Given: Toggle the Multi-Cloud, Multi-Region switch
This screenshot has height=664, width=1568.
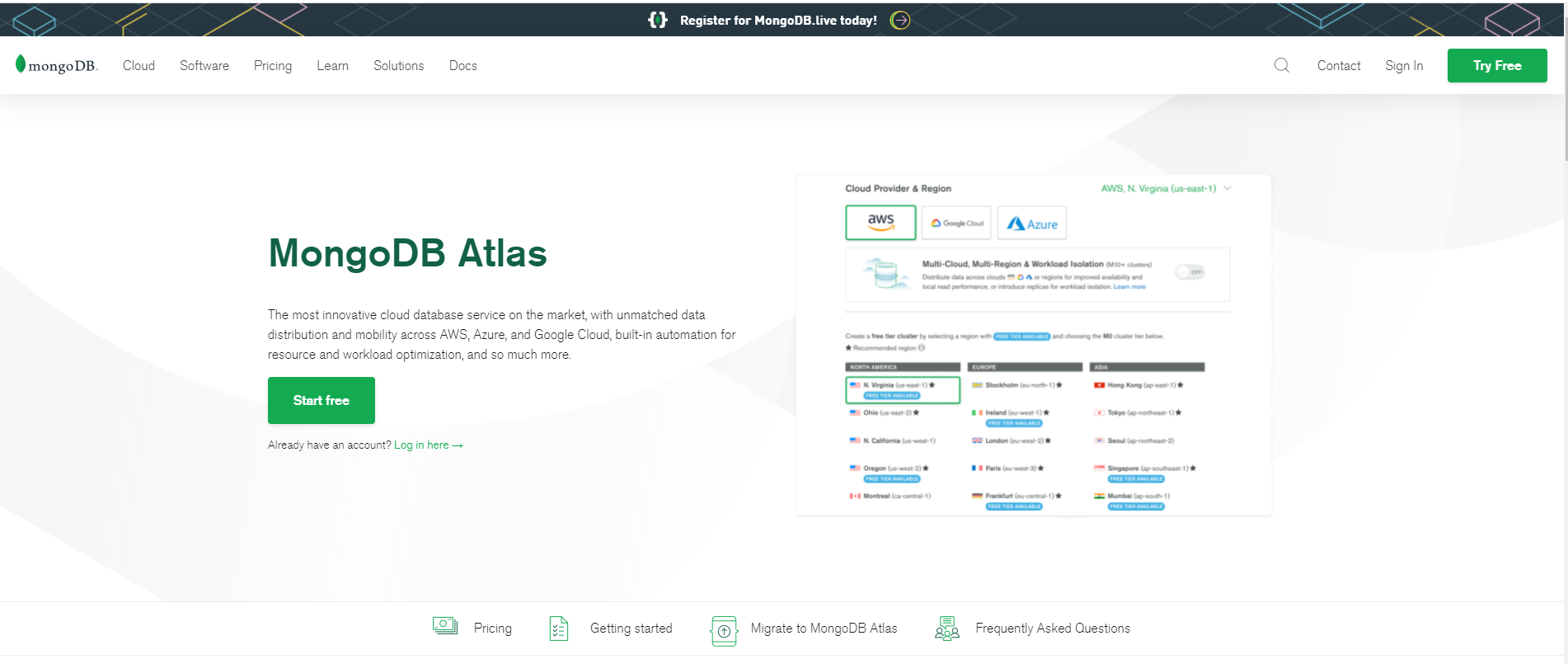Looking at the screenshot, I should coord(1190,271).
